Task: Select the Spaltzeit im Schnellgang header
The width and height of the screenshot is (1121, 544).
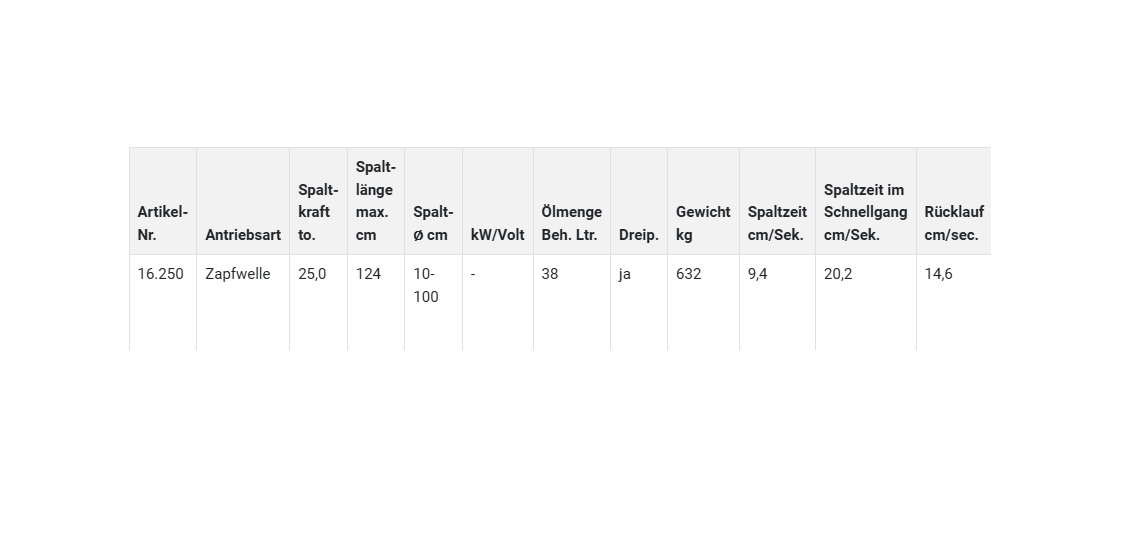Action: point(865,212)
